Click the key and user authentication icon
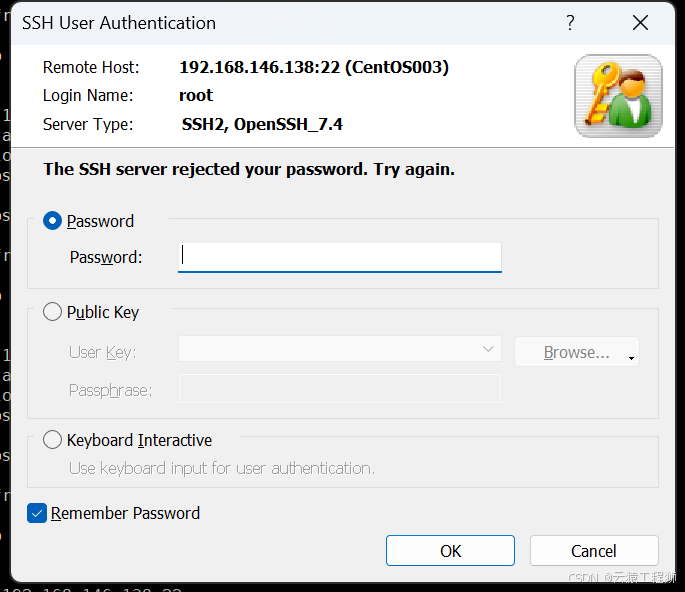685x592 pixels. point(618,96)
